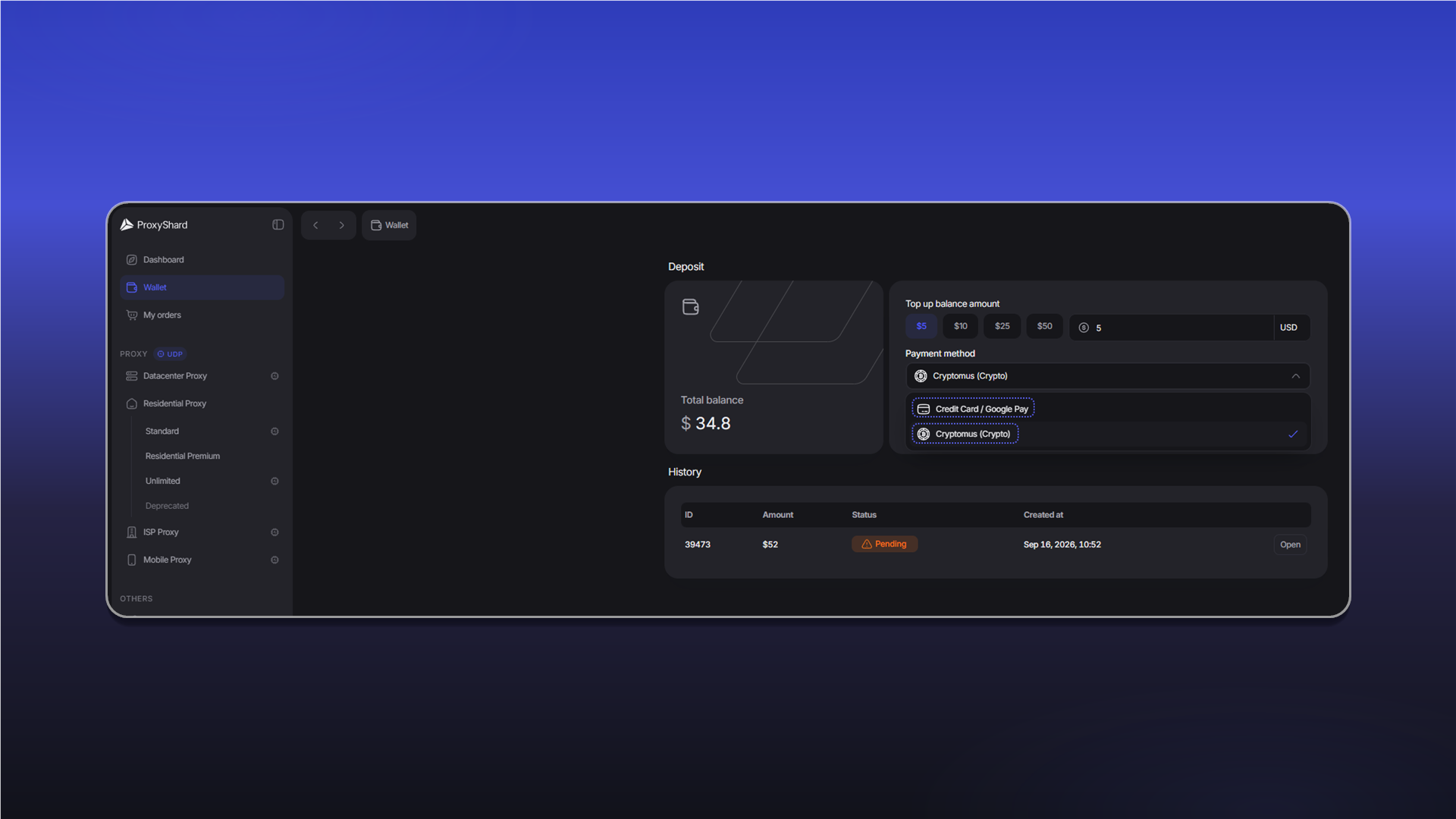This screenshot has height=819, width=1456.
Task: Open transaction 39473
Action: [1290, 545]
